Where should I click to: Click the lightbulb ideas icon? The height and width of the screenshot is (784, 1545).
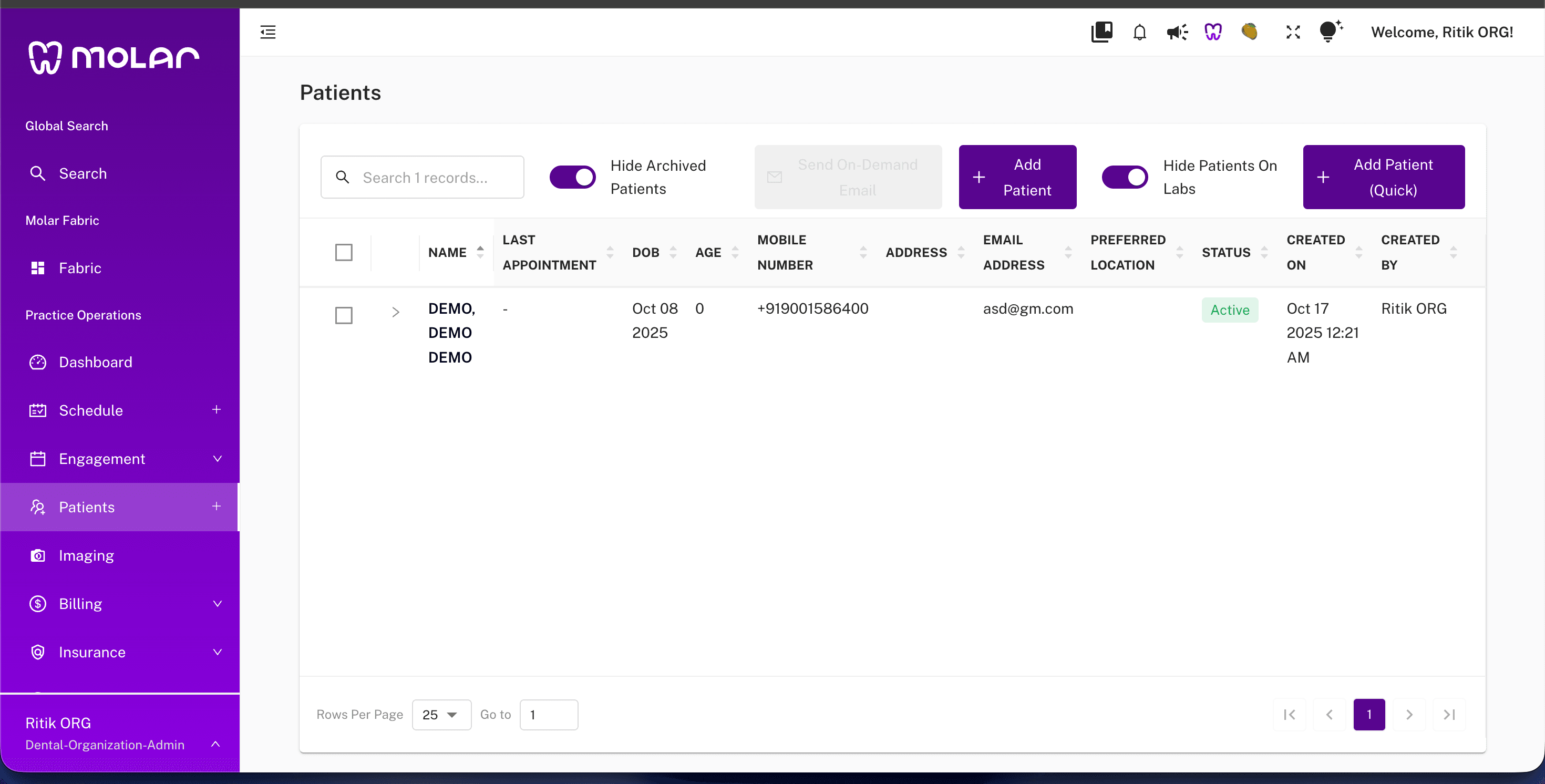click(x=1330, y=31)
